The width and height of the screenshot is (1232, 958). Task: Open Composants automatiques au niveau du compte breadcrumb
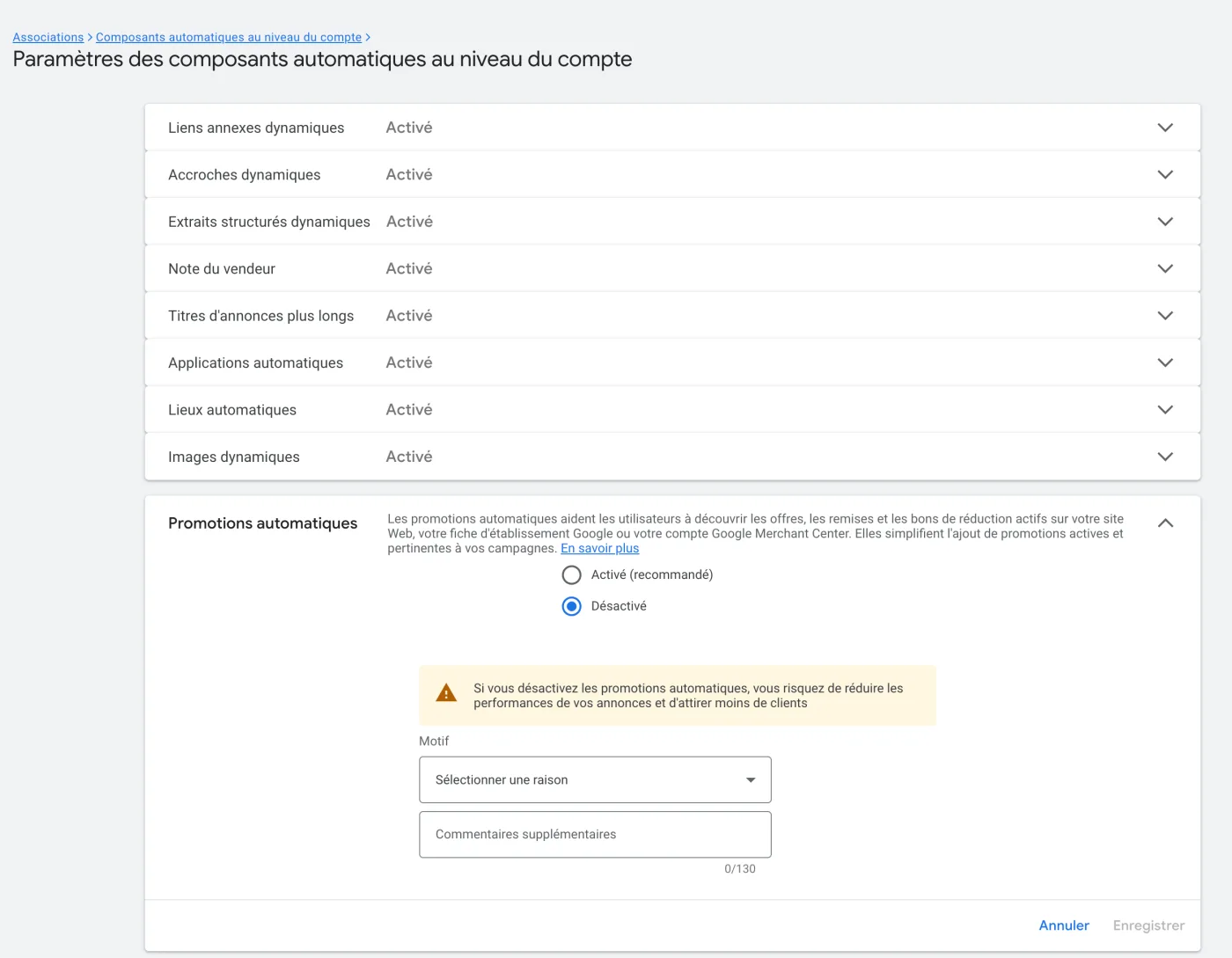tap(229, 37)
